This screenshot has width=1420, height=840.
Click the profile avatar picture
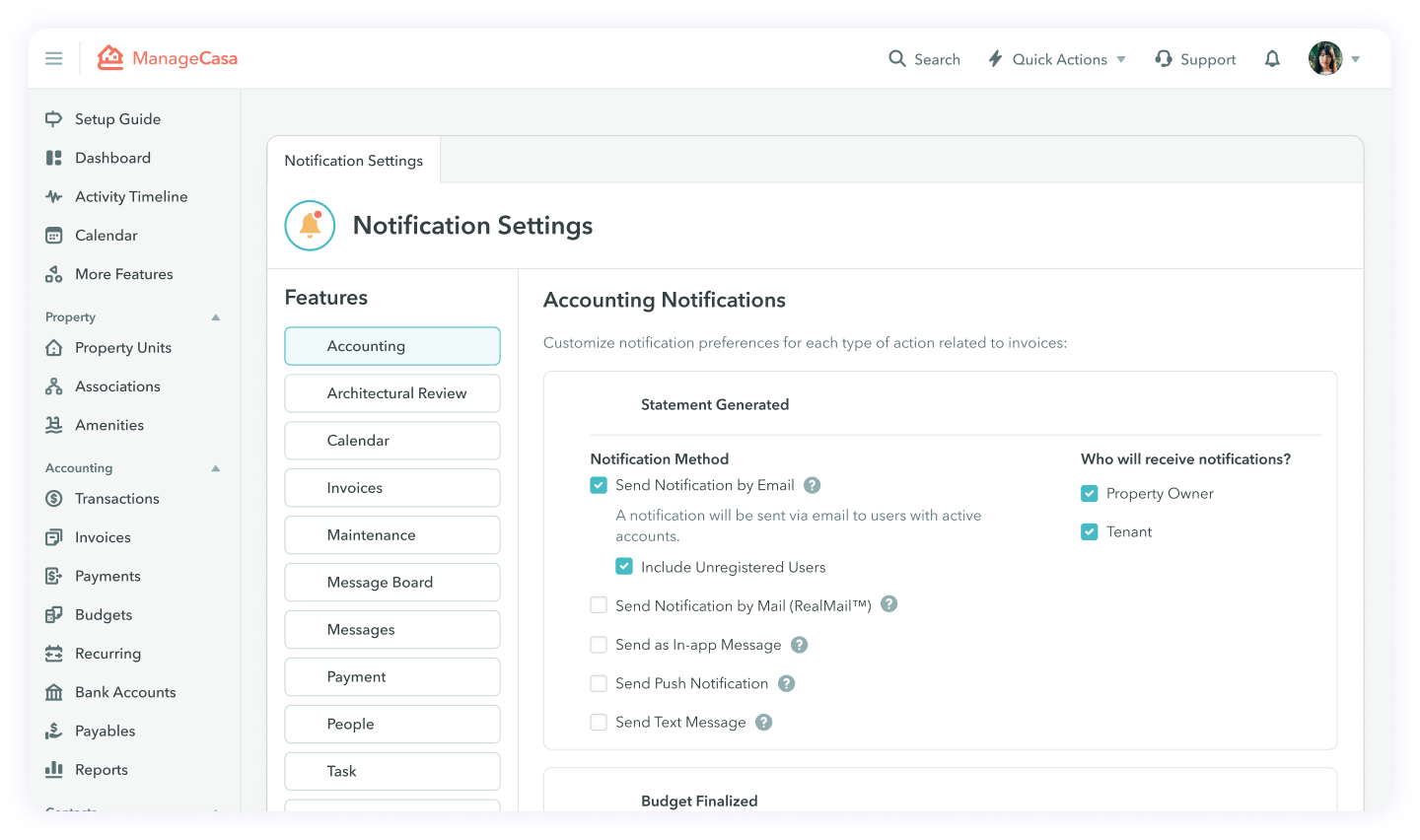[1325, 57]
